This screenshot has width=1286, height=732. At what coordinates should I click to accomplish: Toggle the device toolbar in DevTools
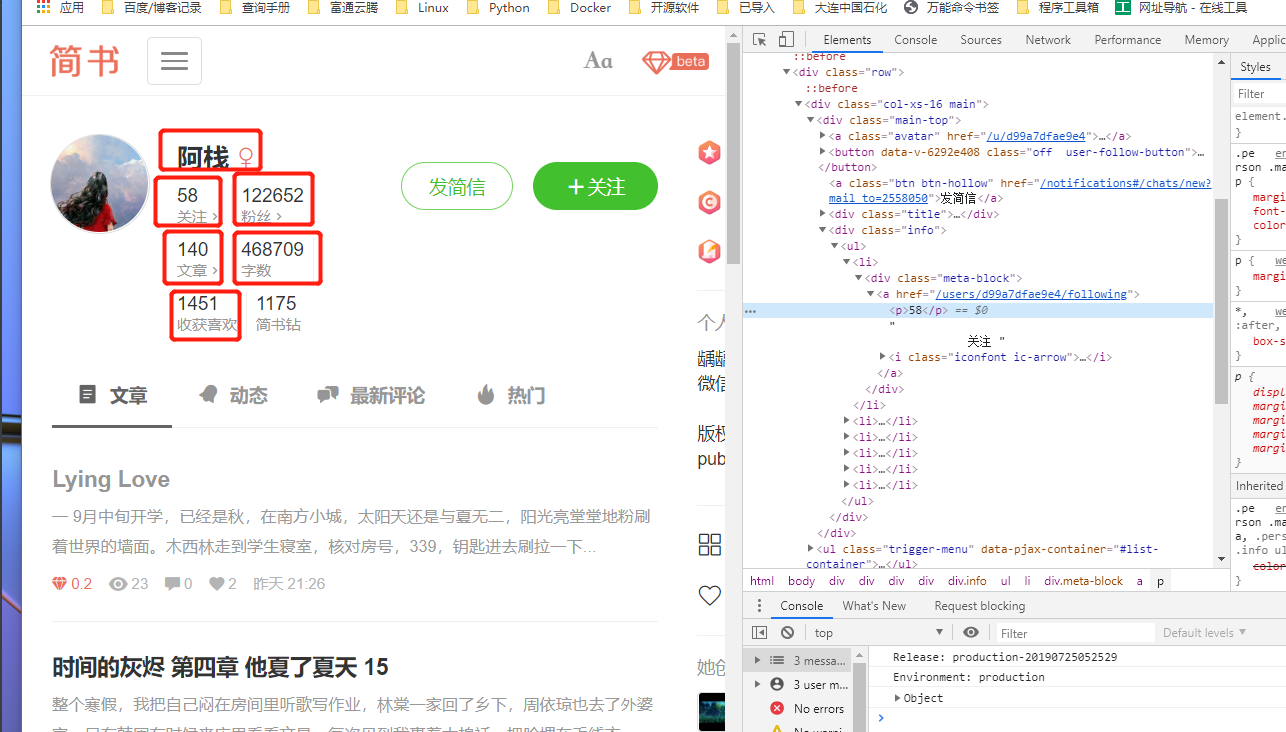click(786, 40)
